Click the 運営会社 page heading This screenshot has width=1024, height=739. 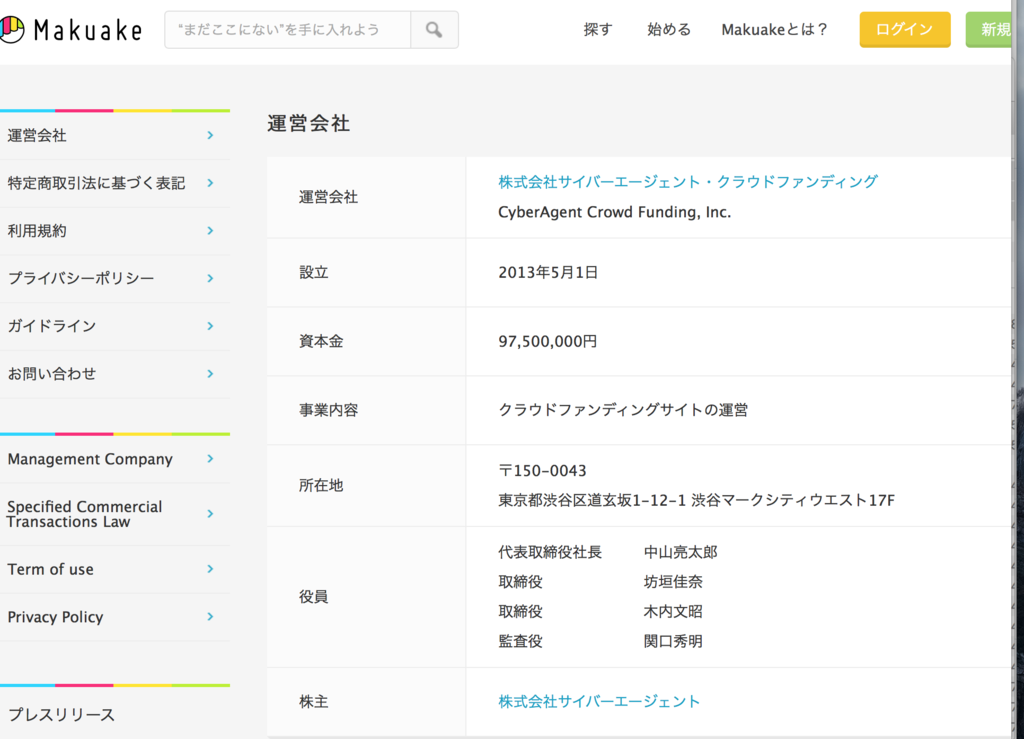(308, 123)
